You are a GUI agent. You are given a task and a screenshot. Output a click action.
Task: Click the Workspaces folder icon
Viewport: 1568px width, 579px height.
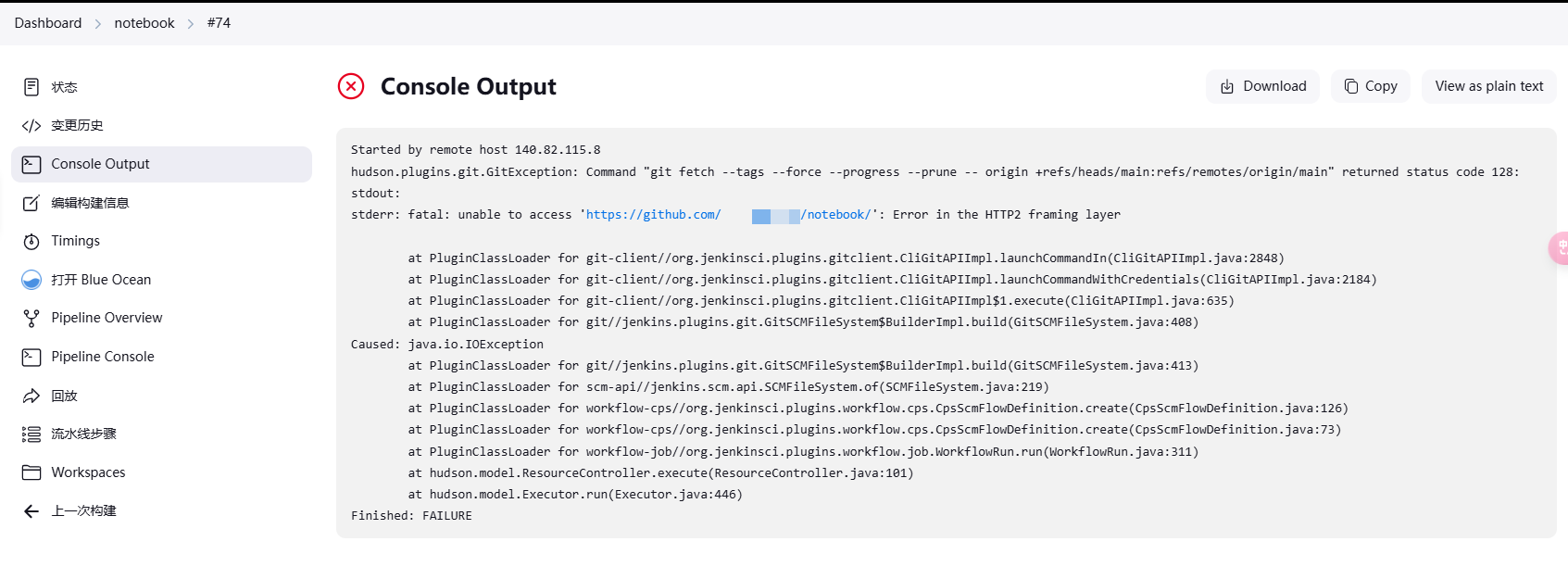tap(31, 472)
